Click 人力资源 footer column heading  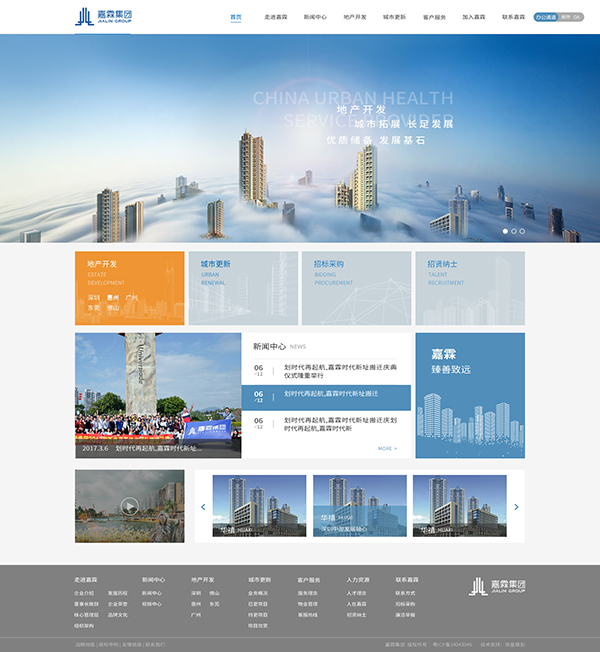[x=358, y=580]
